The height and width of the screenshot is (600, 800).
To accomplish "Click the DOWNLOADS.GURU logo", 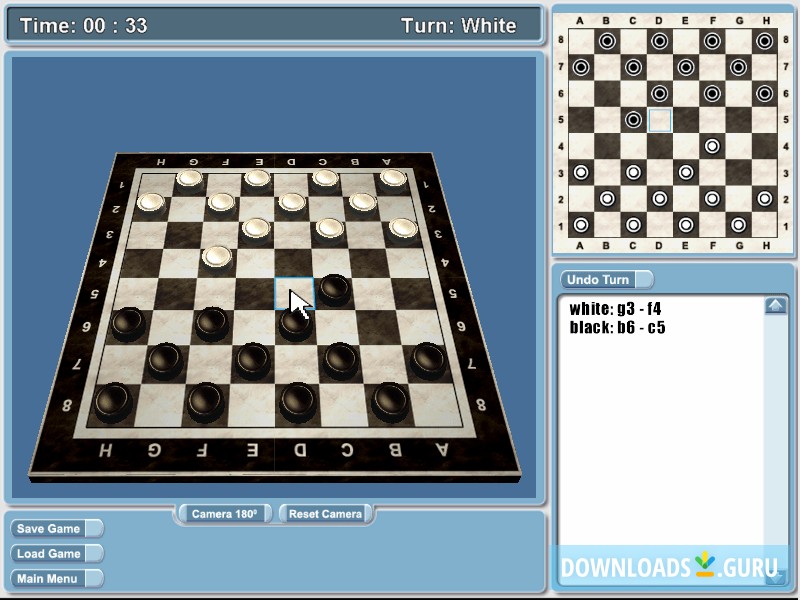I will [x=672, y=565].
